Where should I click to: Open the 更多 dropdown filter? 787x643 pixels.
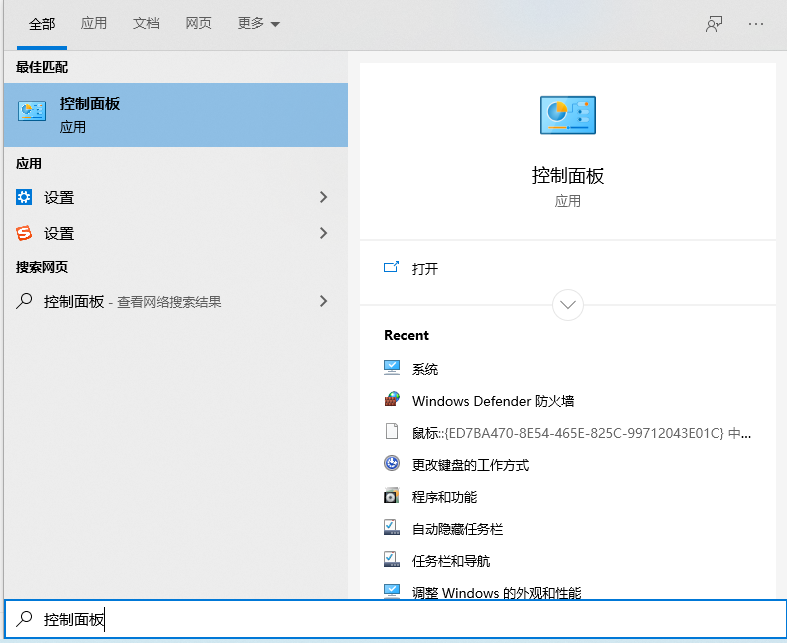click(x=259, y=24)
